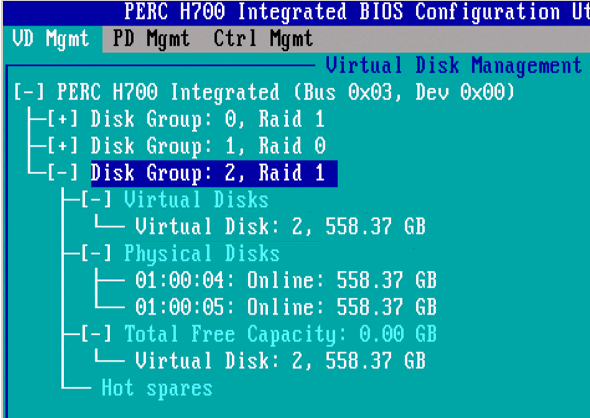Click the Physical Disks label

click(202, 253)
